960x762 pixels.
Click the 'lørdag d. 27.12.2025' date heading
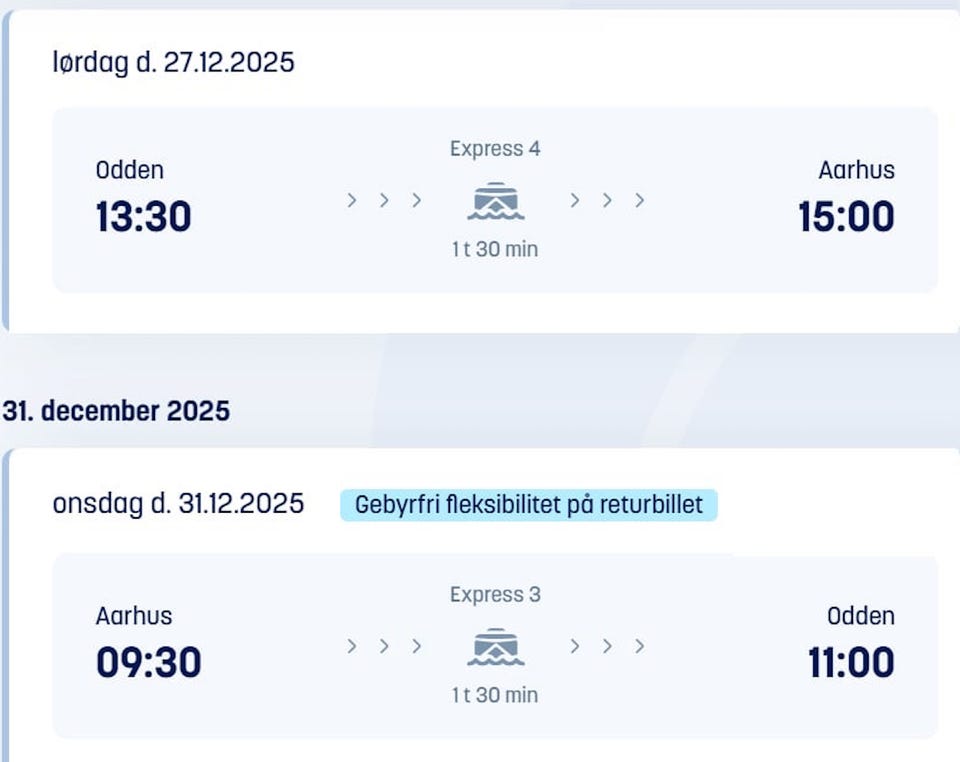(x=173, y=63)
